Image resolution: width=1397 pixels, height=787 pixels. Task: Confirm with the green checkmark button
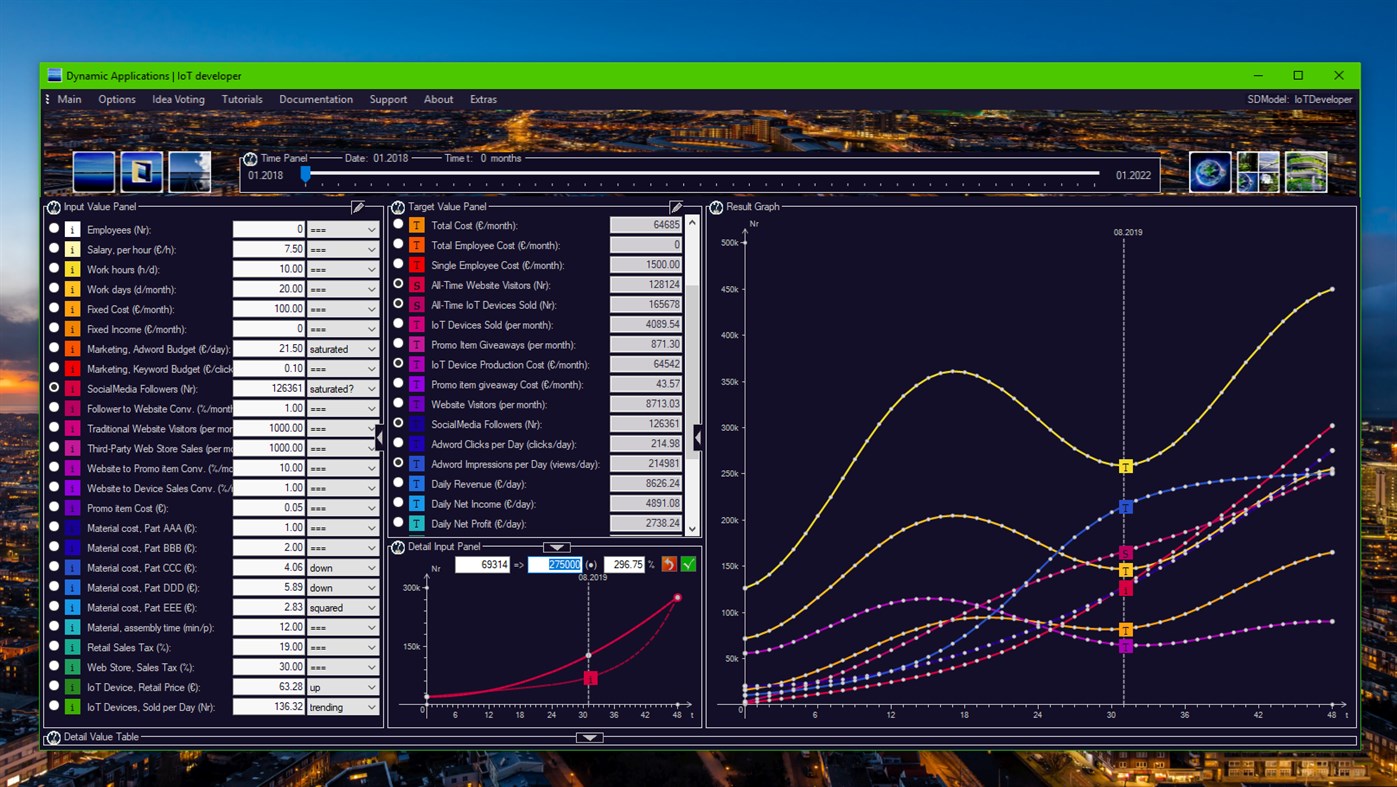coord(687,564)
